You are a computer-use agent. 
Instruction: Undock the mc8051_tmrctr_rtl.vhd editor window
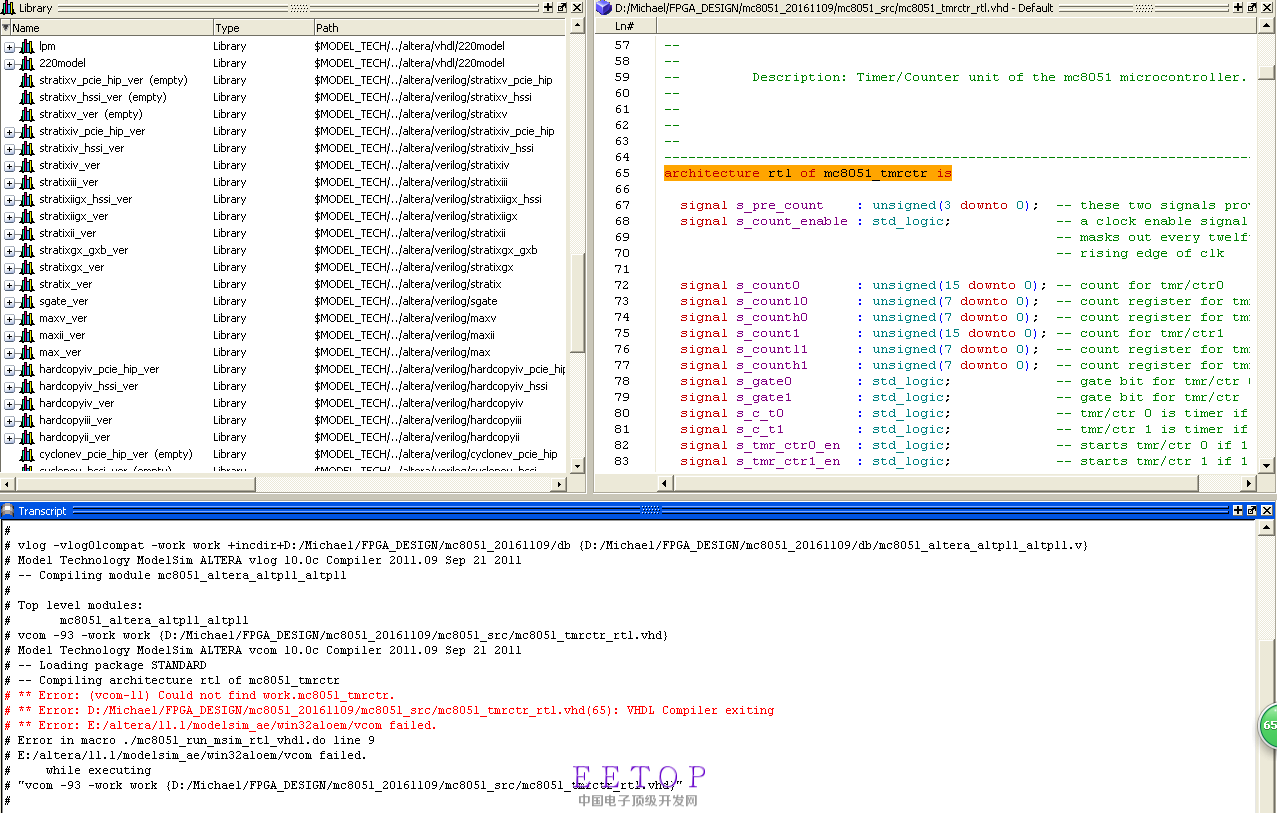pos(1253,8)
